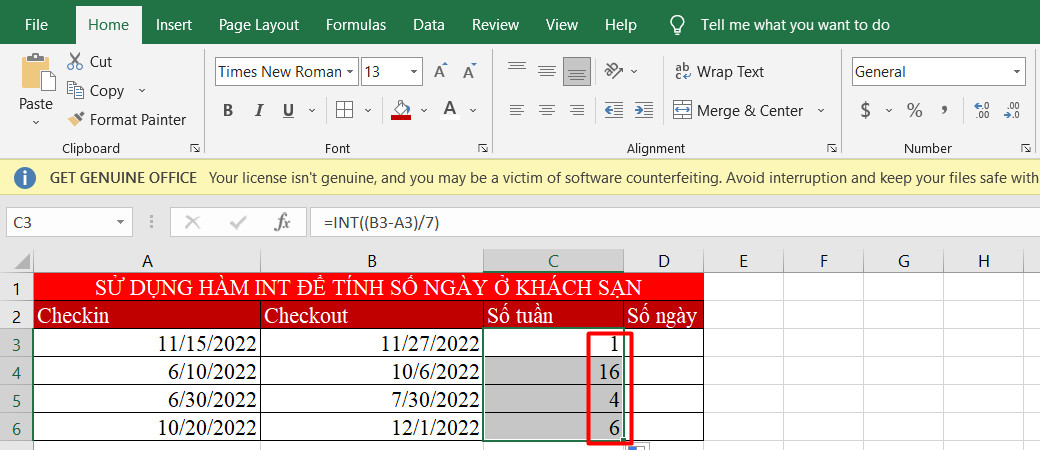Image resolution: width=1040 pixels, height=450 pixels.
Task: Open Font group dialog launcher
Action: [483, 148]
